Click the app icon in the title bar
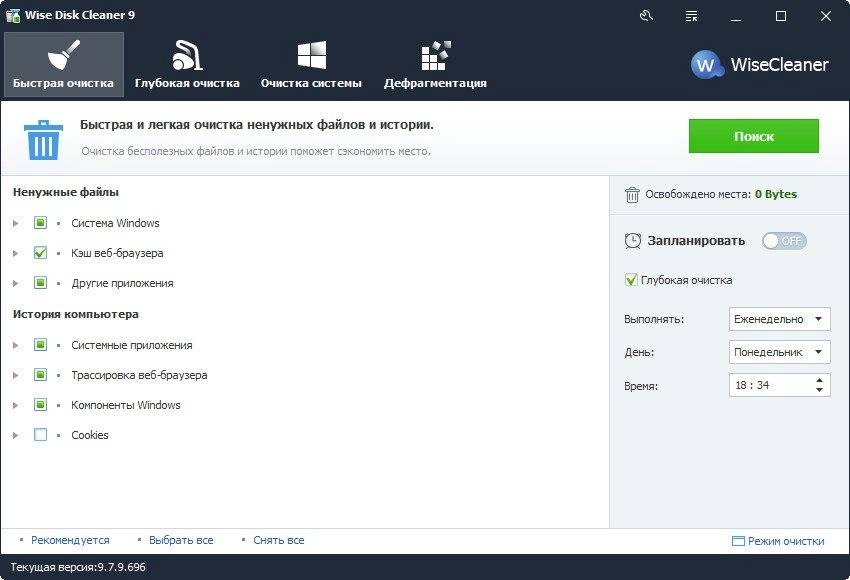This screenshot has width=850, height=580. [x=12, y=15]
